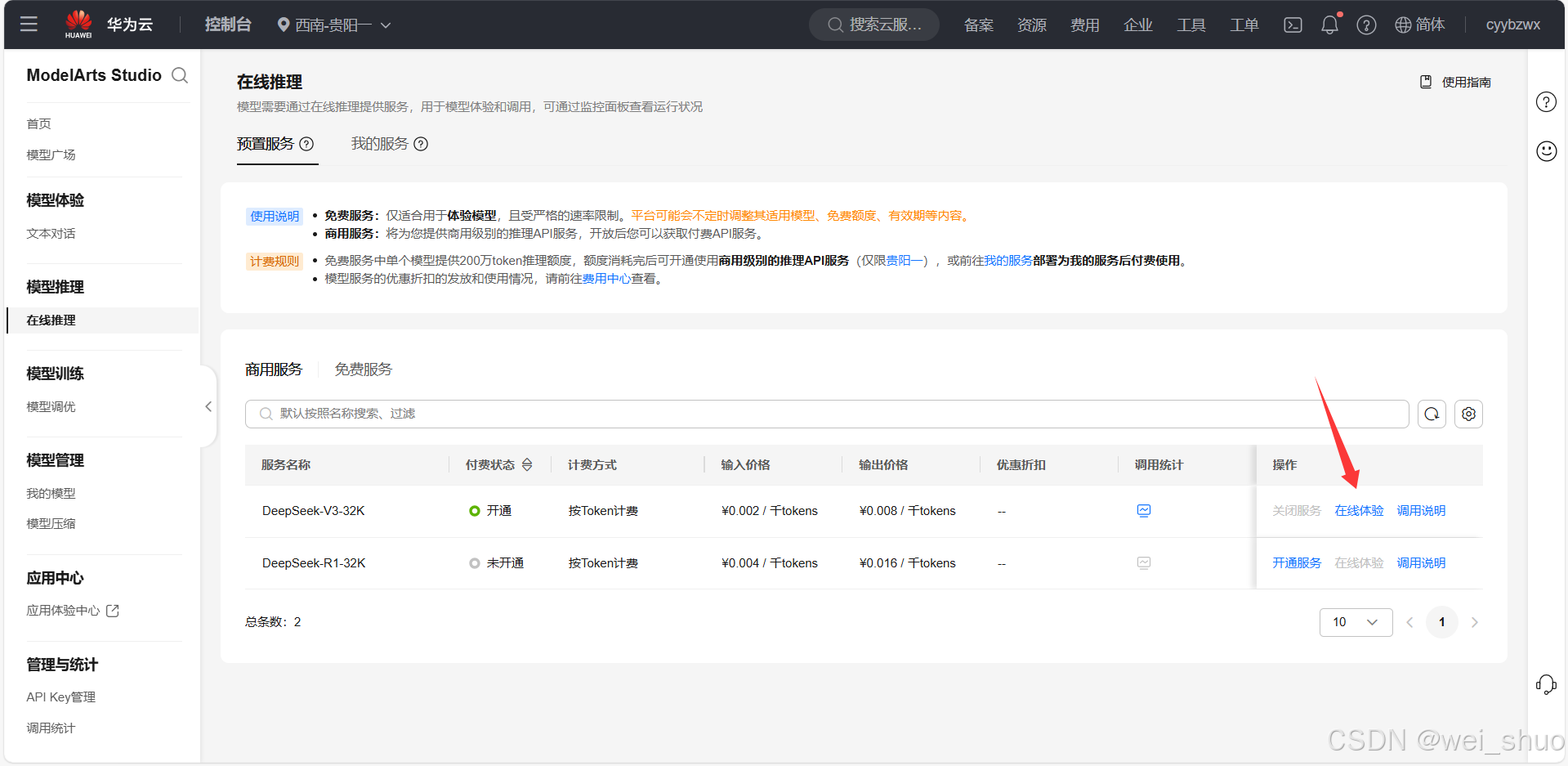Open the cyybzwx account menu
Viewport: 1568px width, 766px height.
coord(1512,25)
